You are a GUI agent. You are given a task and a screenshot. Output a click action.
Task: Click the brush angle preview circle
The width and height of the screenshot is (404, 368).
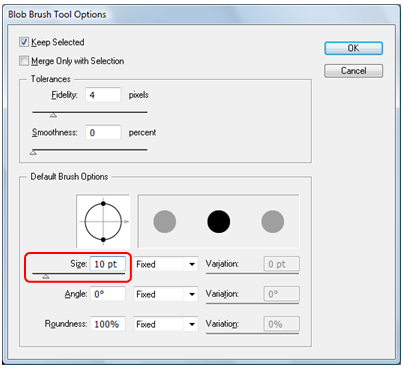click(x=103, y=221)
